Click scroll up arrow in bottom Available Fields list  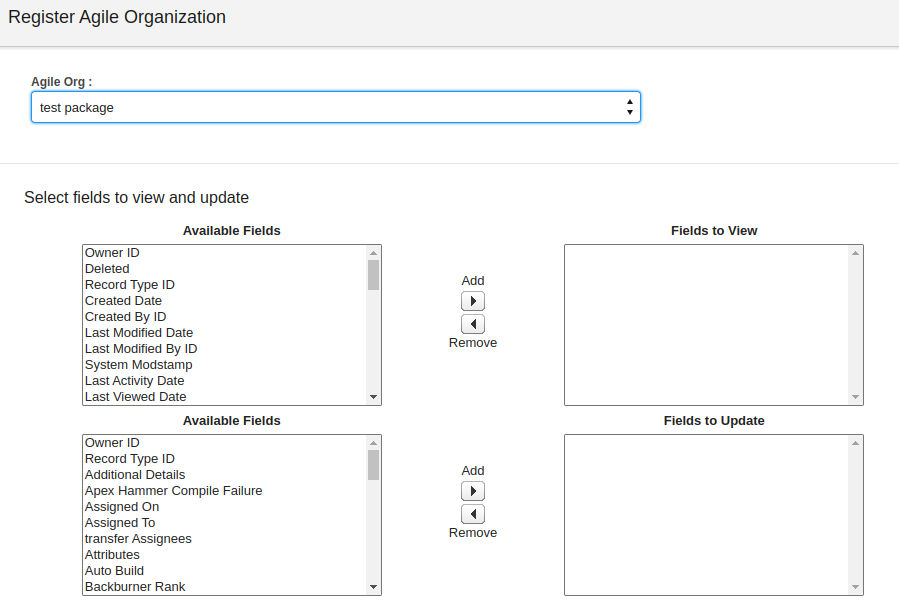coord(373,443)
